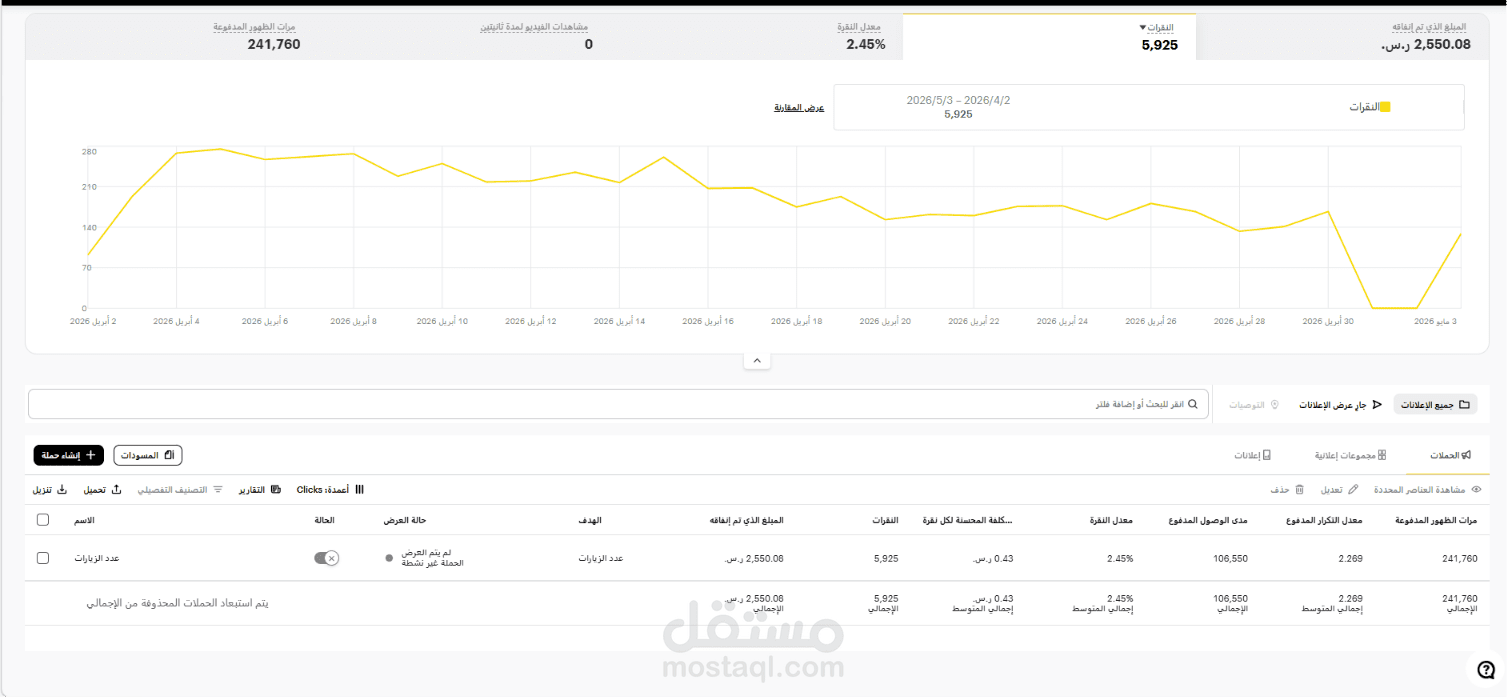Open the help question-mark icon
This screenshot has width=1507, height=697.
click(x=1485, y=669)
